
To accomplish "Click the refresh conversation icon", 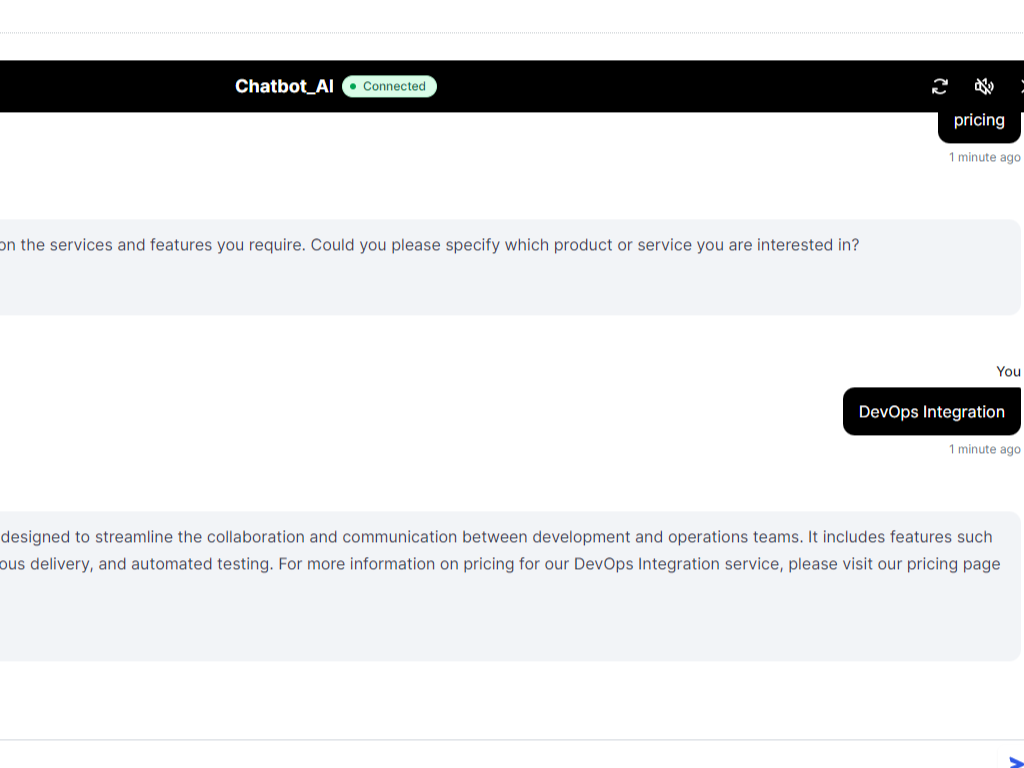I will coord(939,87).
